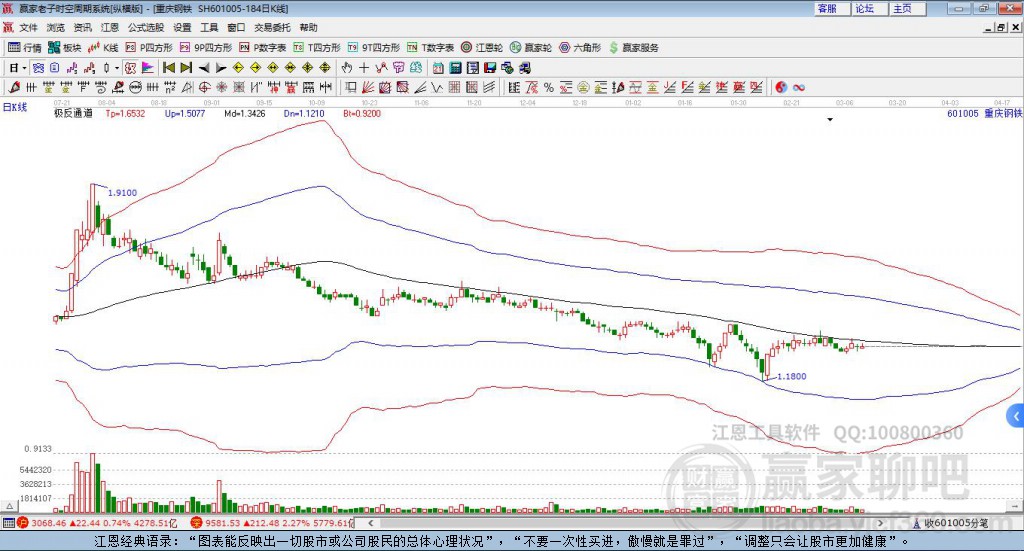Open the 行情 quotes view
Image resolution: width=1024 pixels, height=551 pixels.
pos(25,48)
